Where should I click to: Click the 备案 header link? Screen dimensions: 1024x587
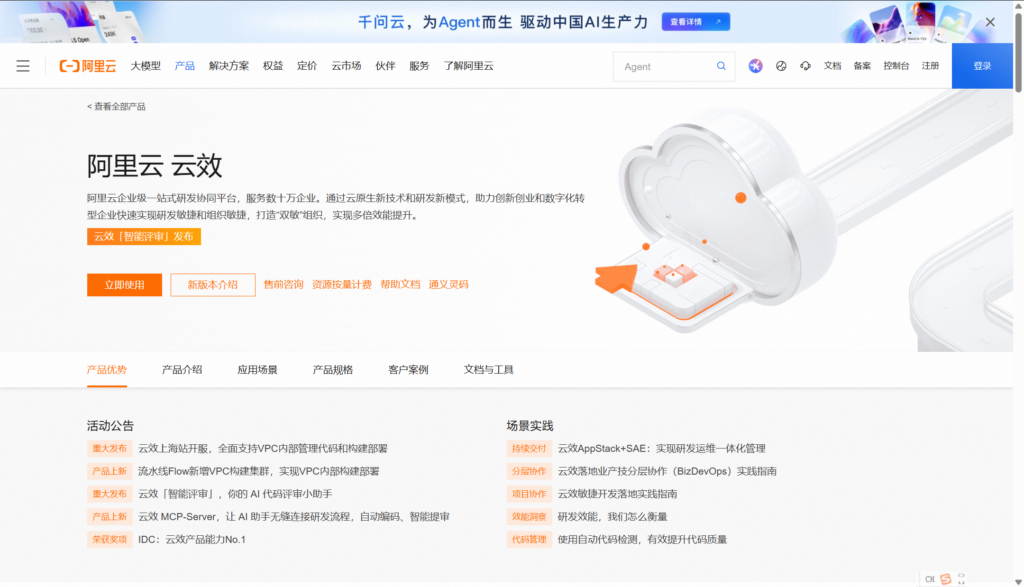tap(862, 66)
